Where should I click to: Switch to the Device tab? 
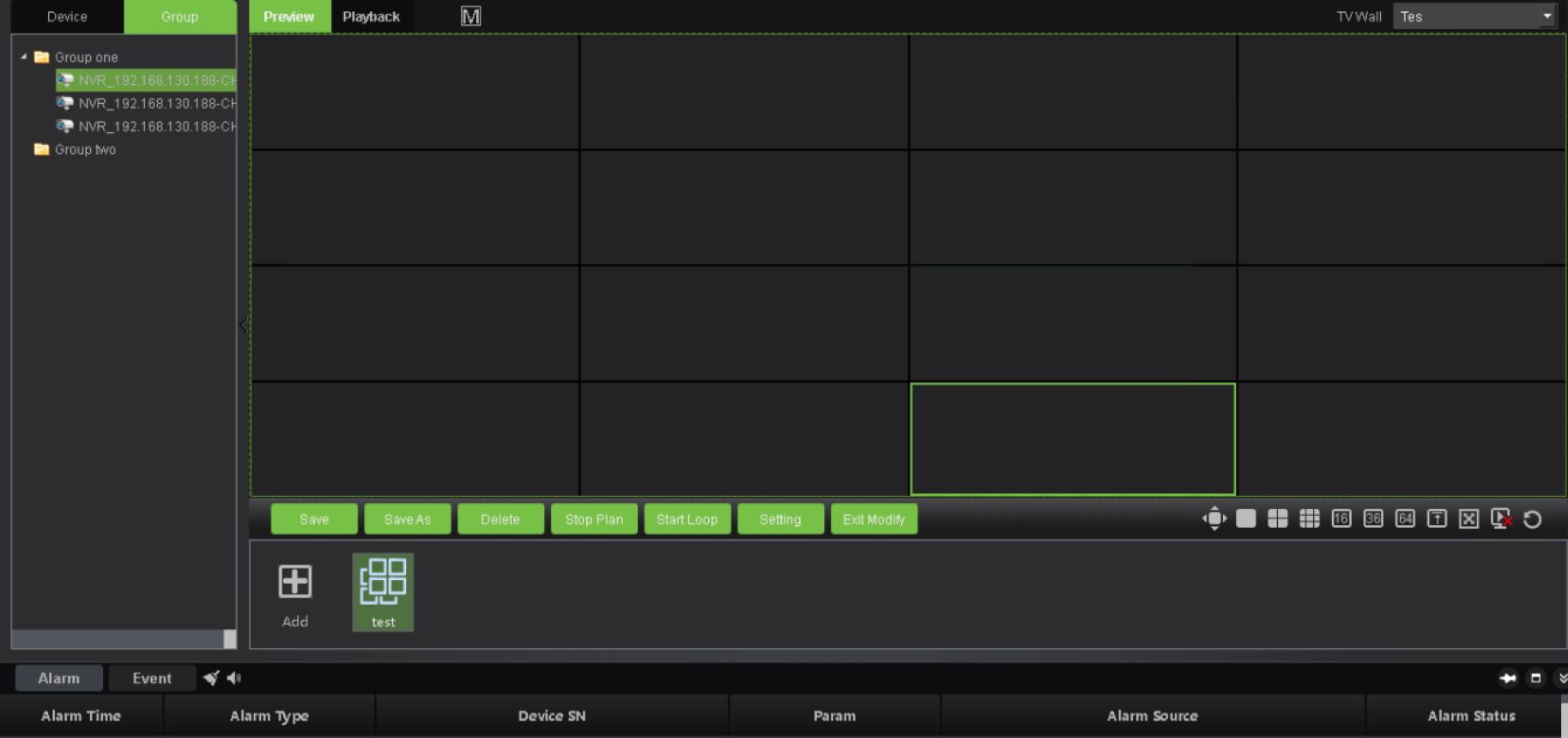67,16
